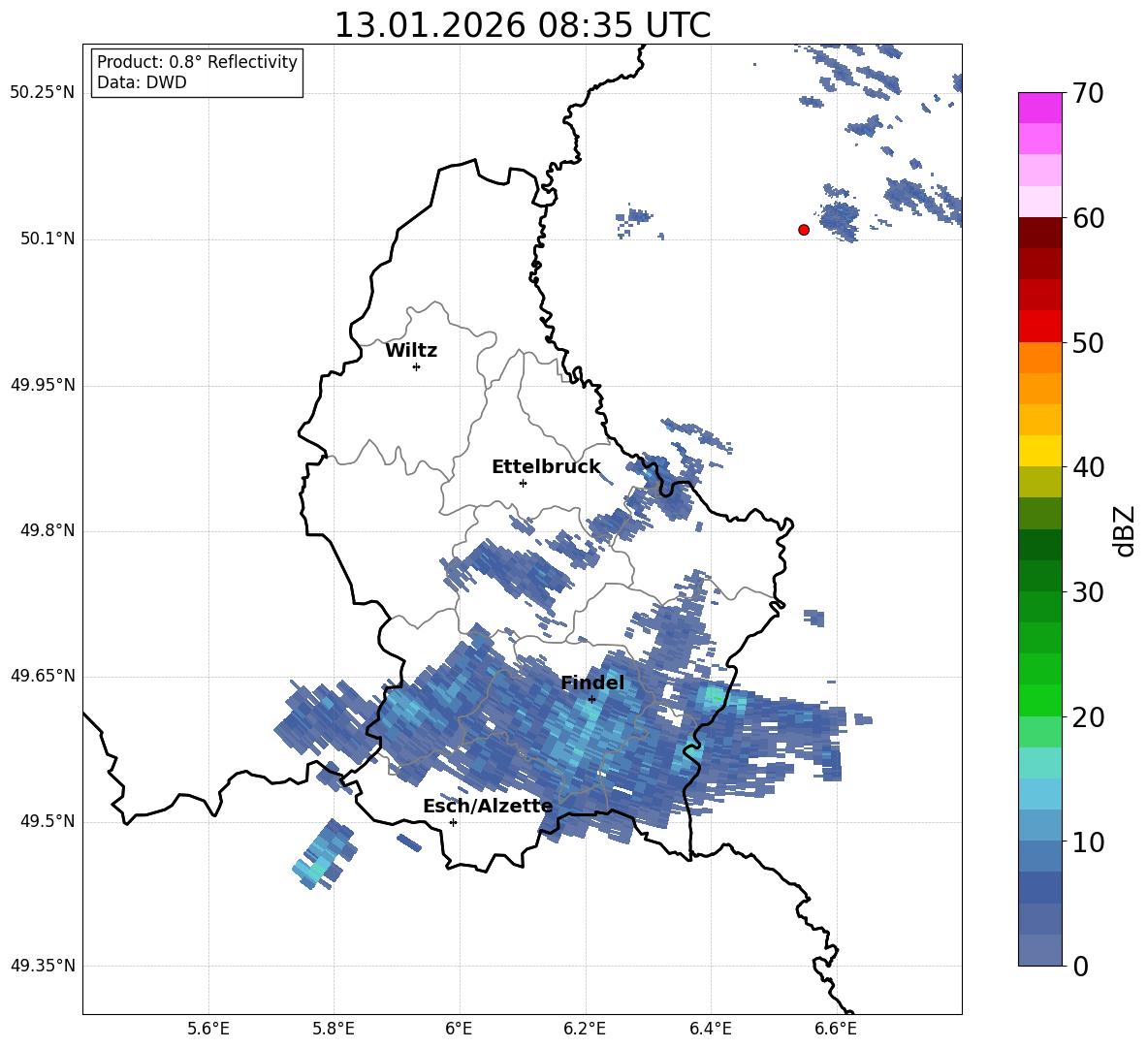Viewport: 1148px width, 1048px height.
Task: Click the light blue colorbar swatch below 15
Action: tap(1039, 794)
